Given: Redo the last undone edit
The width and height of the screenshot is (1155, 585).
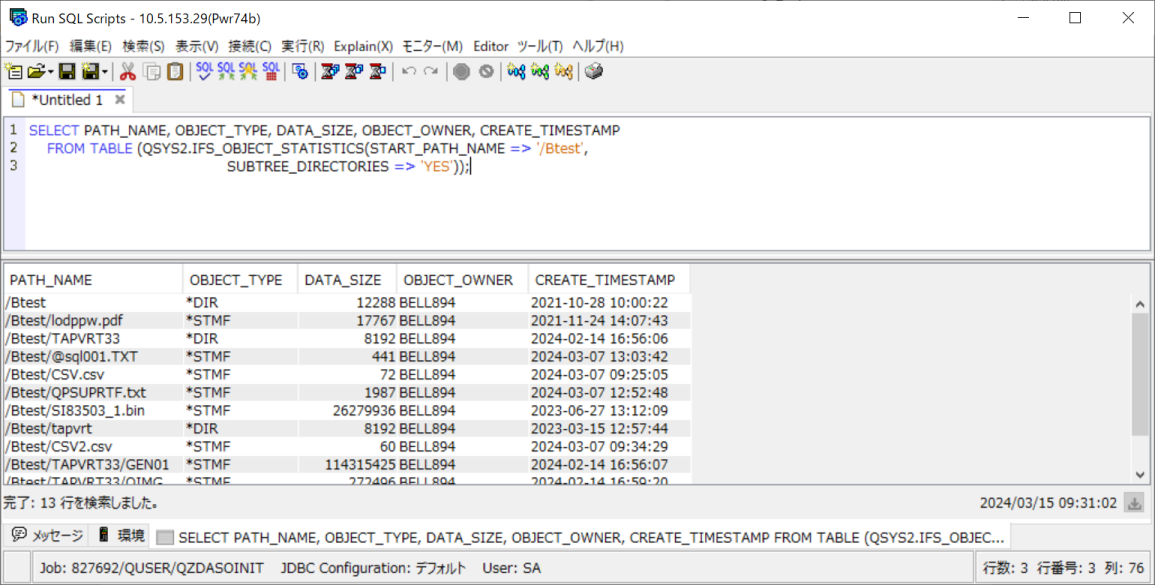Looking at the screenshot, I should pos(431,71).
